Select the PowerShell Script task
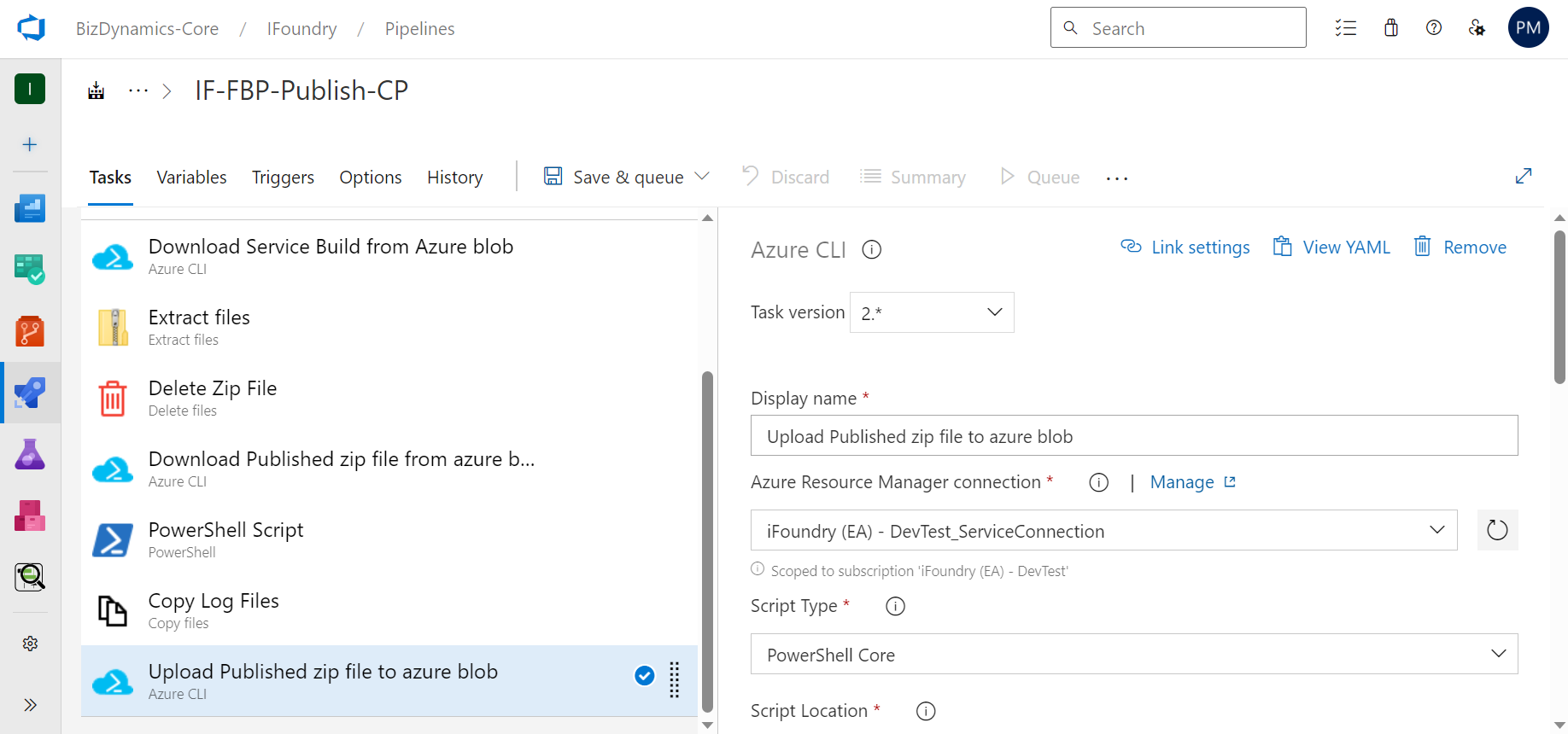1568x734 pixels. click(389, 539)
